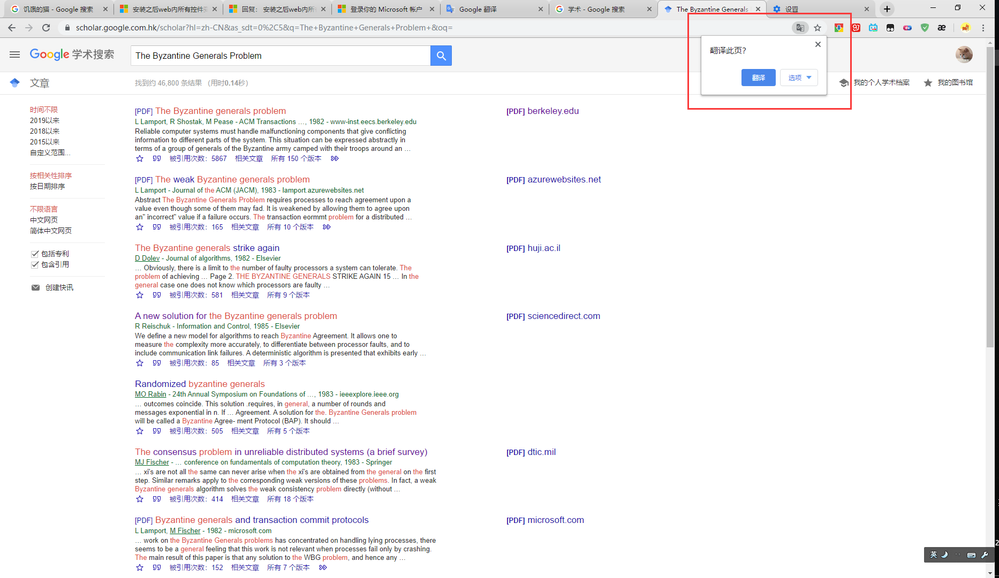The image size is (999, 578).
Task: Click the page vertical scrollbar
Action: click(989, 198)
